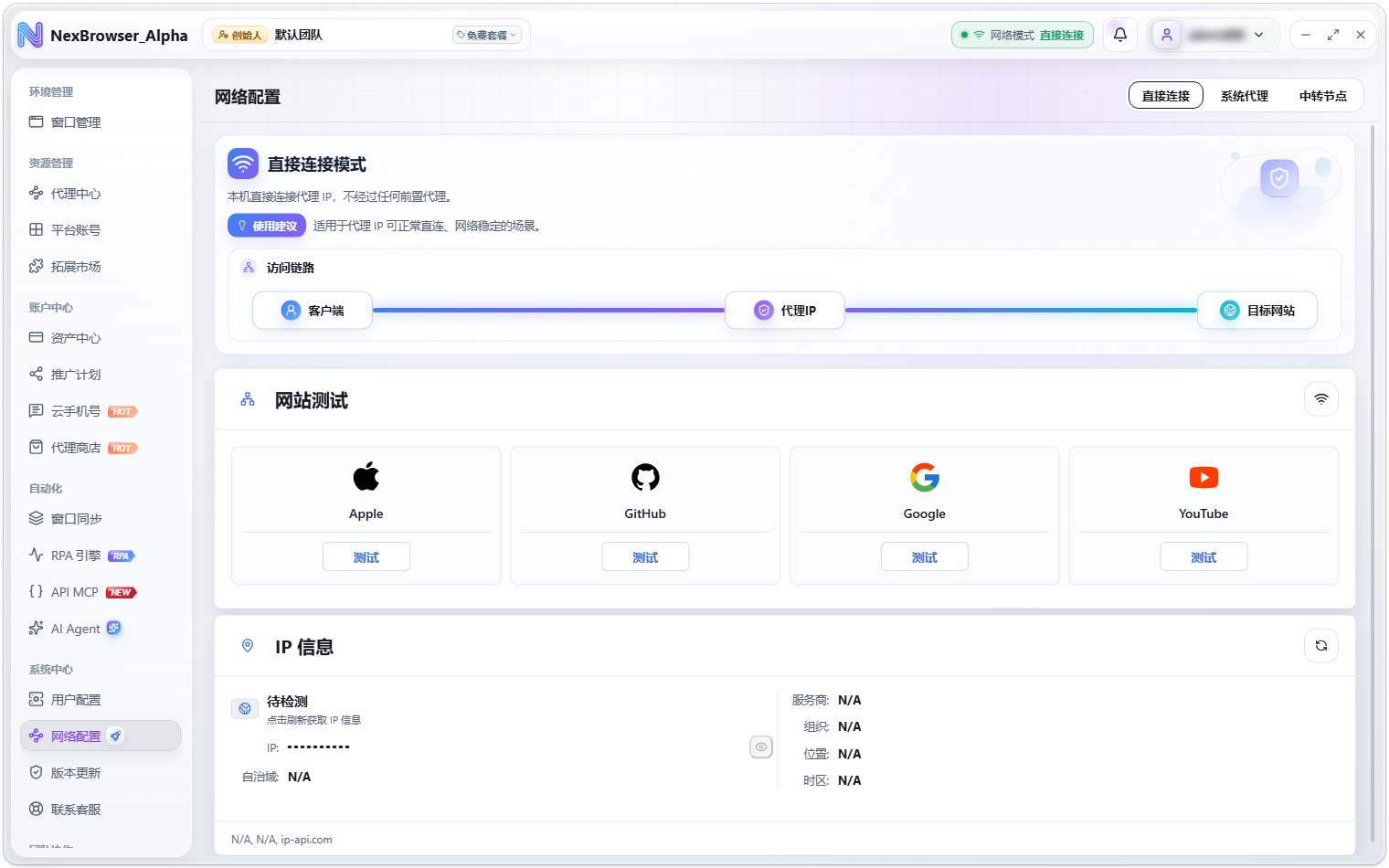The height and width of the screenshot is (868, 1389).
Task: Click the 客户端 user icon in the access chain
Action: click(291, 311)
